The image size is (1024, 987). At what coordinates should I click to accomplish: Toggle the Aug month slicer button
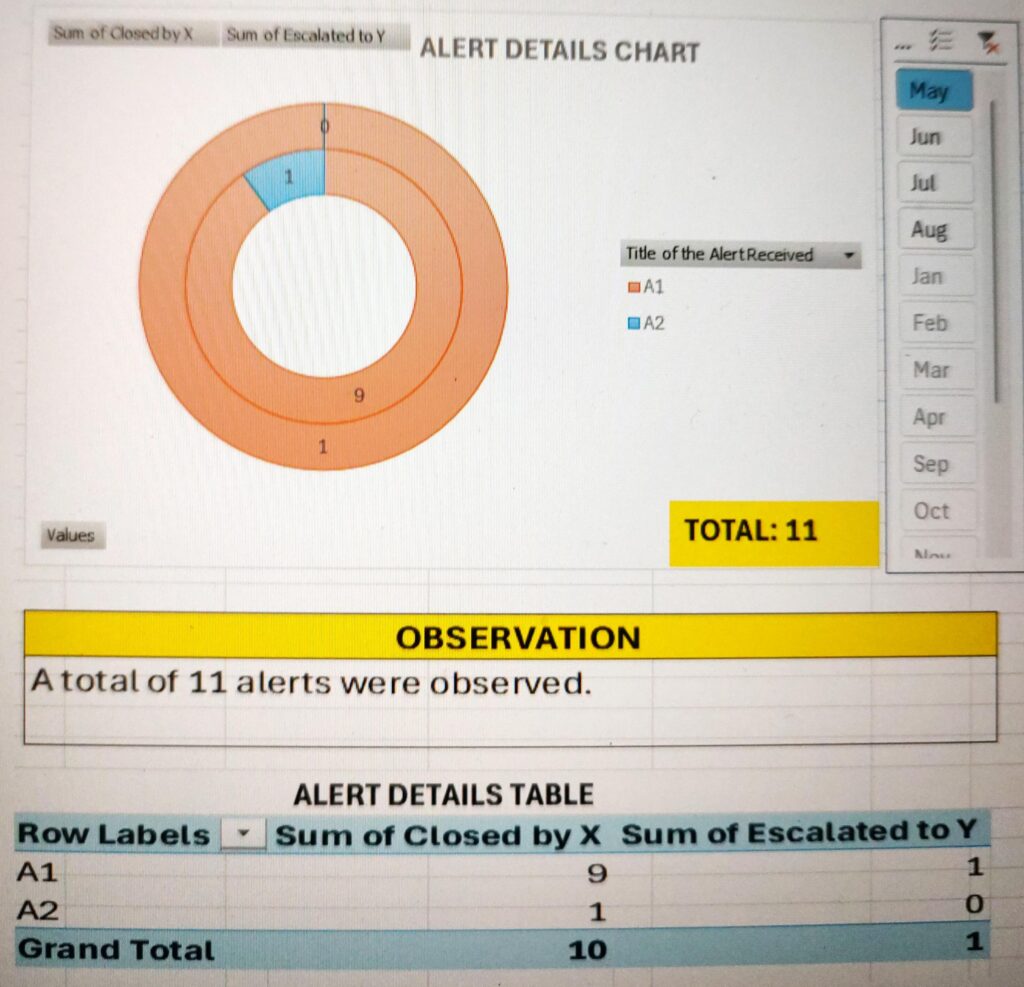934,230
